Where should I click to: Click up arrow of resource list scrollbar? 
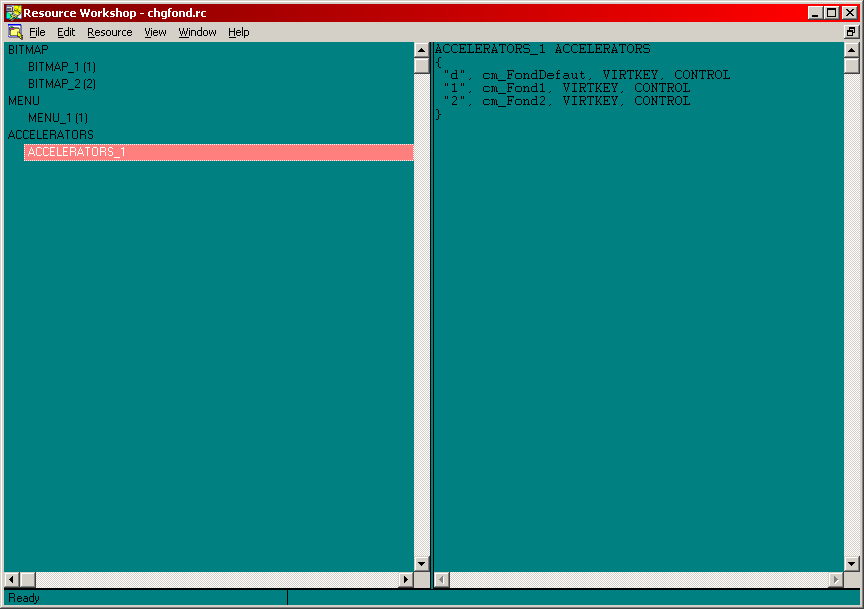tap(421, 50)
